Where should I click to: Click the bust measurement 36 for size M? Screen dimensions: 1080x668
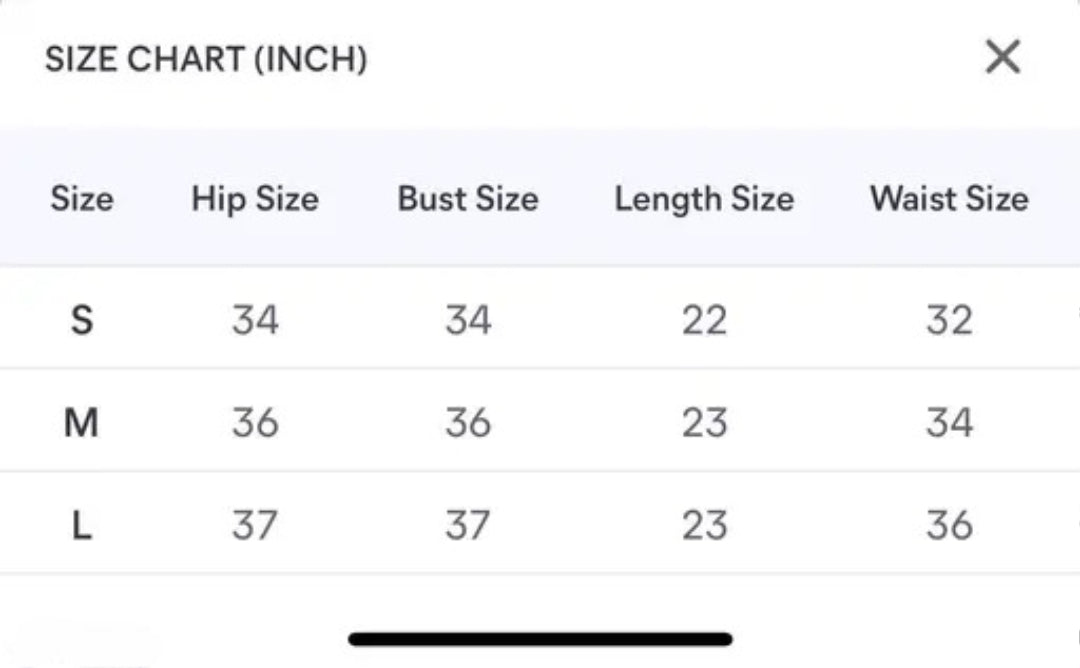pyautogui.click(x=467, y=421)
